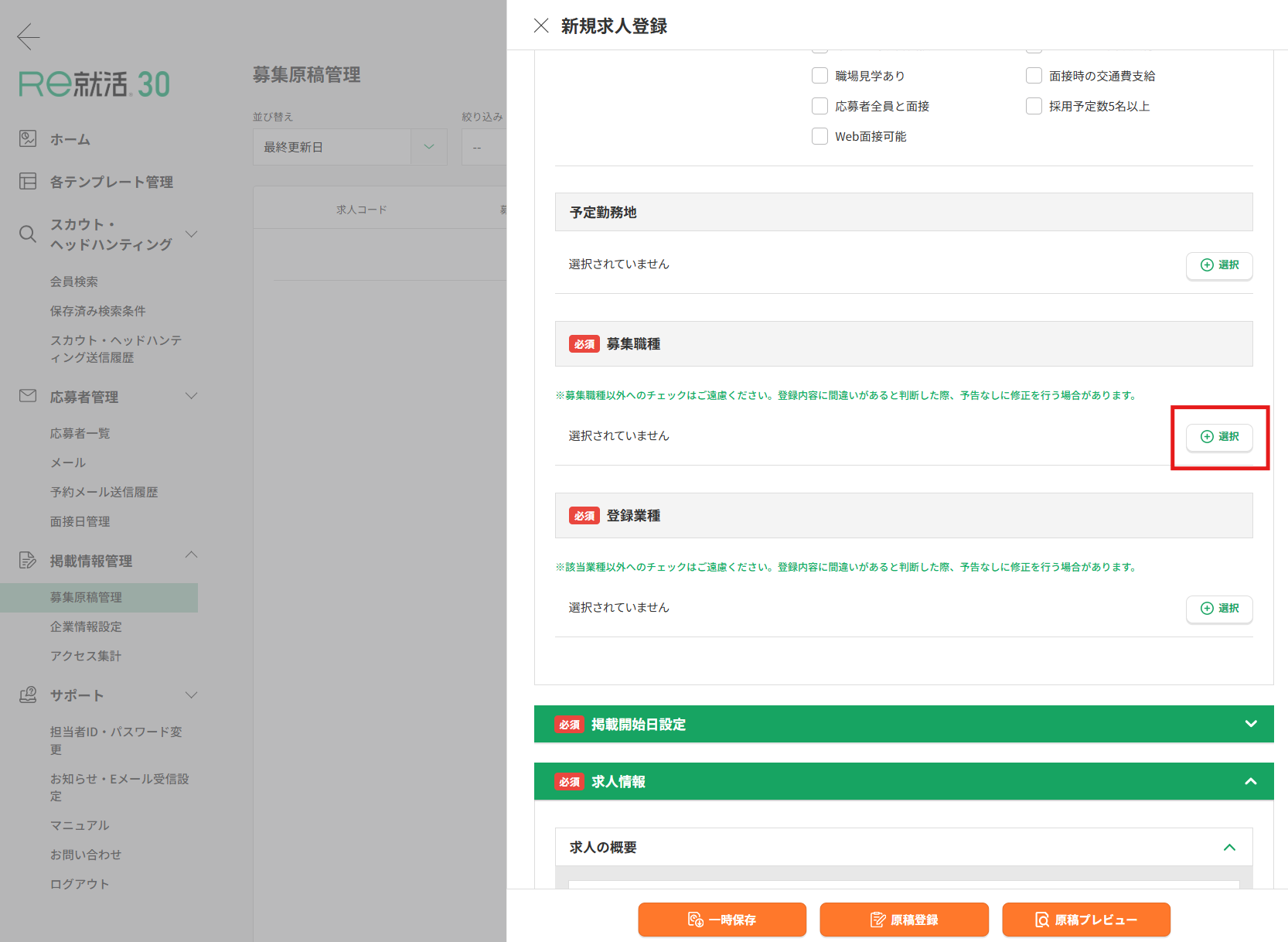Click the back arrow icon
Image resolution: width=1288 pixels, height=942 pixels.
[x=28, y=36]
